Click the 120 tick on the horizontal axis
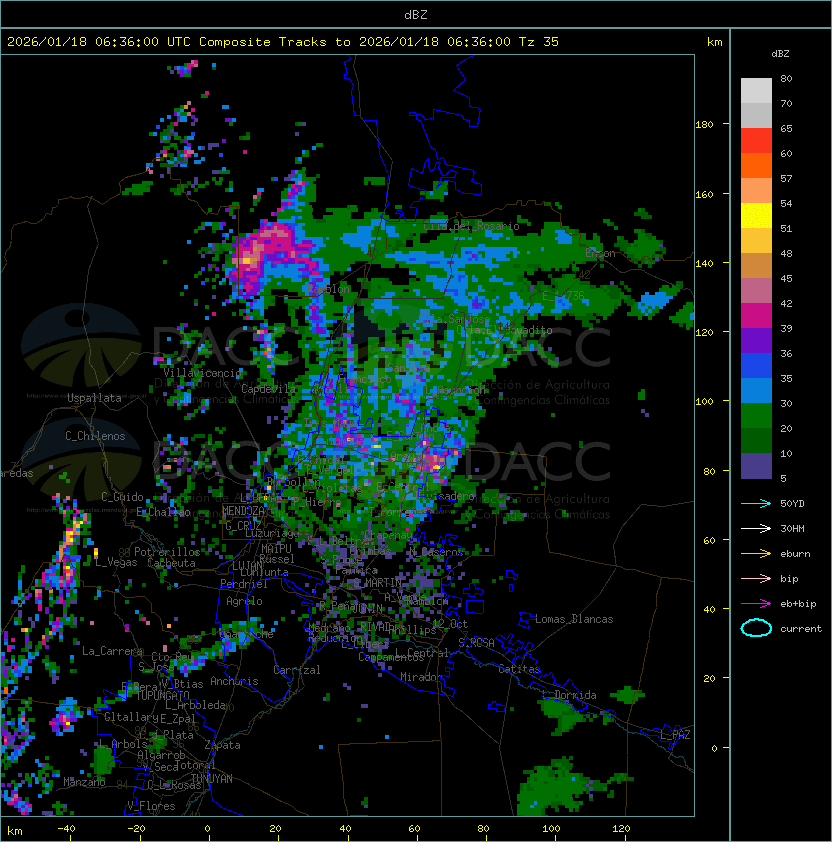Image resolution: width=832 pixels, height=842 pixels. [621, 829]
